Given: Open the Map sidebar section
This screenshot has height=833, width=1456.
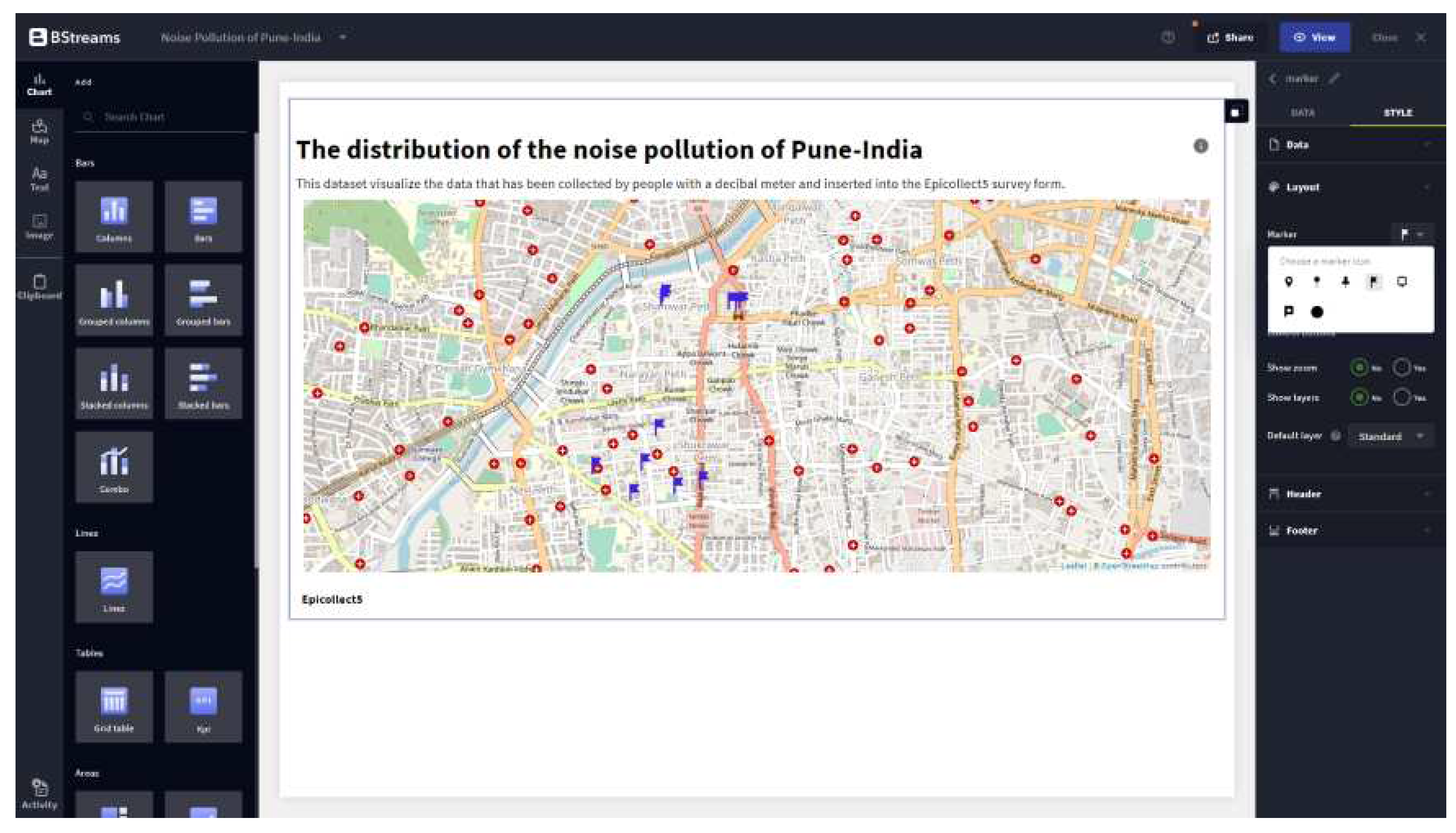Looking at the screenshot, I should coord(39,131).
